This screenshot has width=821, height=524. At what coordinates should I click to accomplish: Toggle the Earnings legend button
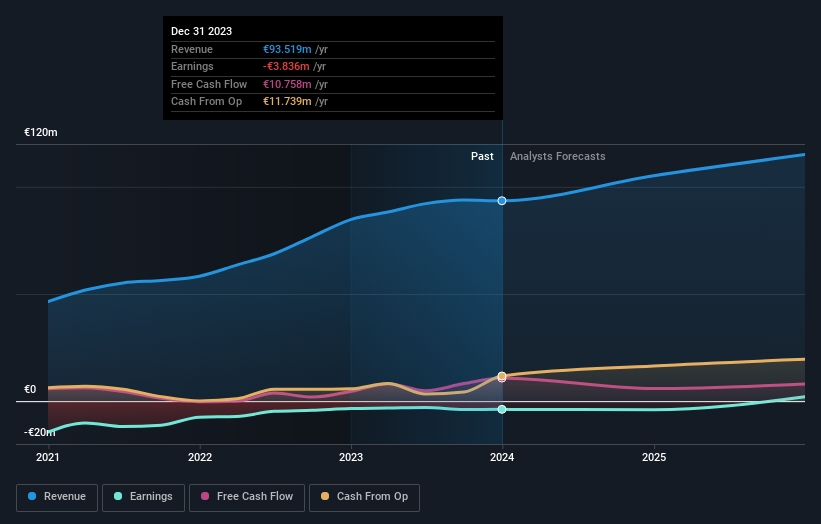click(143, 497)
